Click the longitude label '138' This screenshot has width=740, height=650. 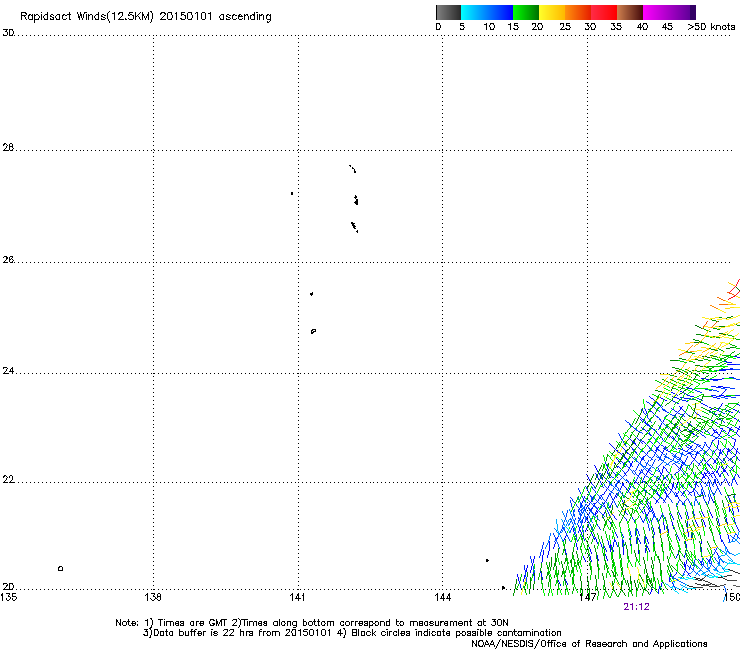pyautogui.click(x=153, y=597)
